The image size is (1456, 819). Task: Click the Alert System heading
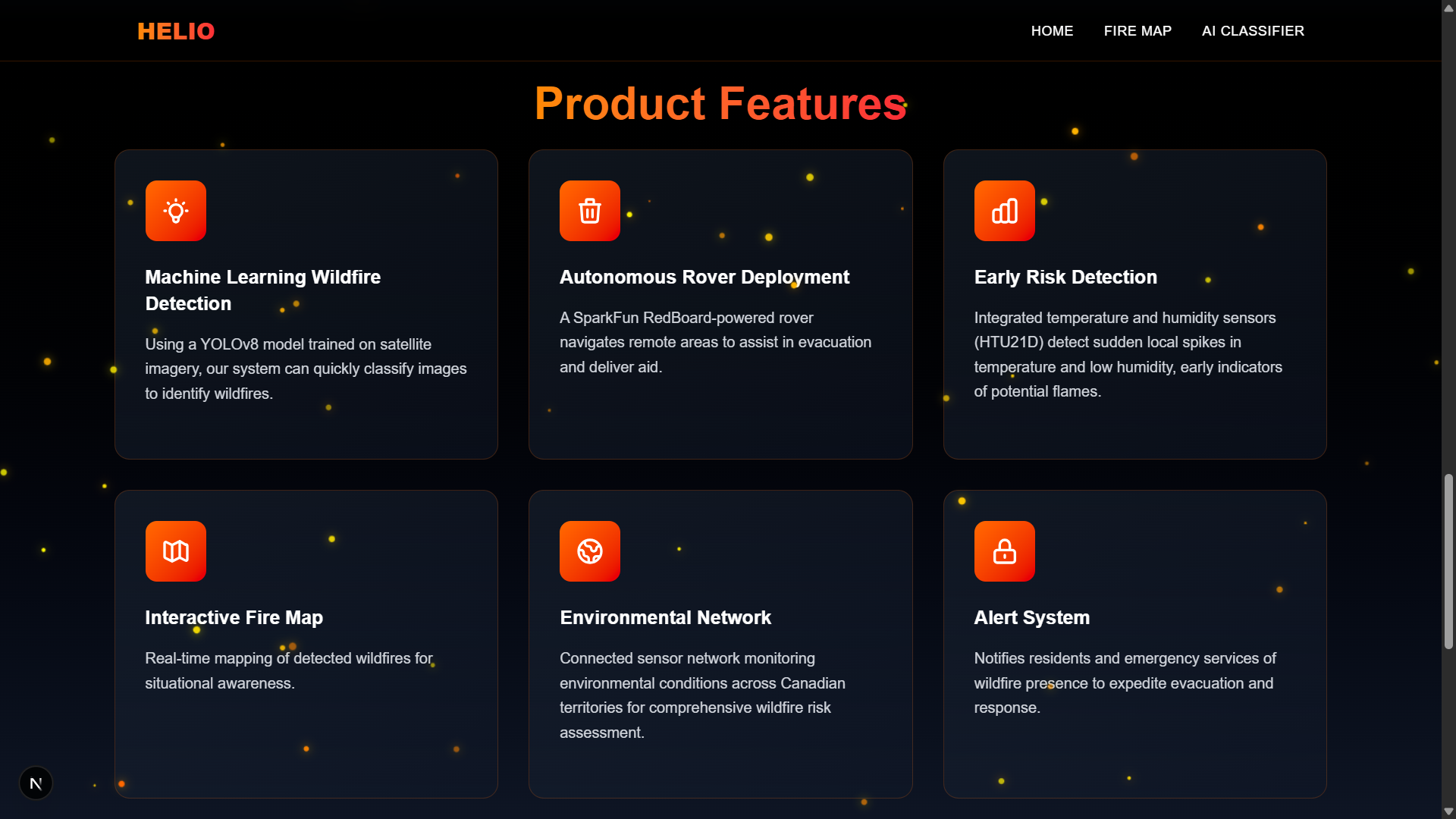click(x=1031, y=617)
